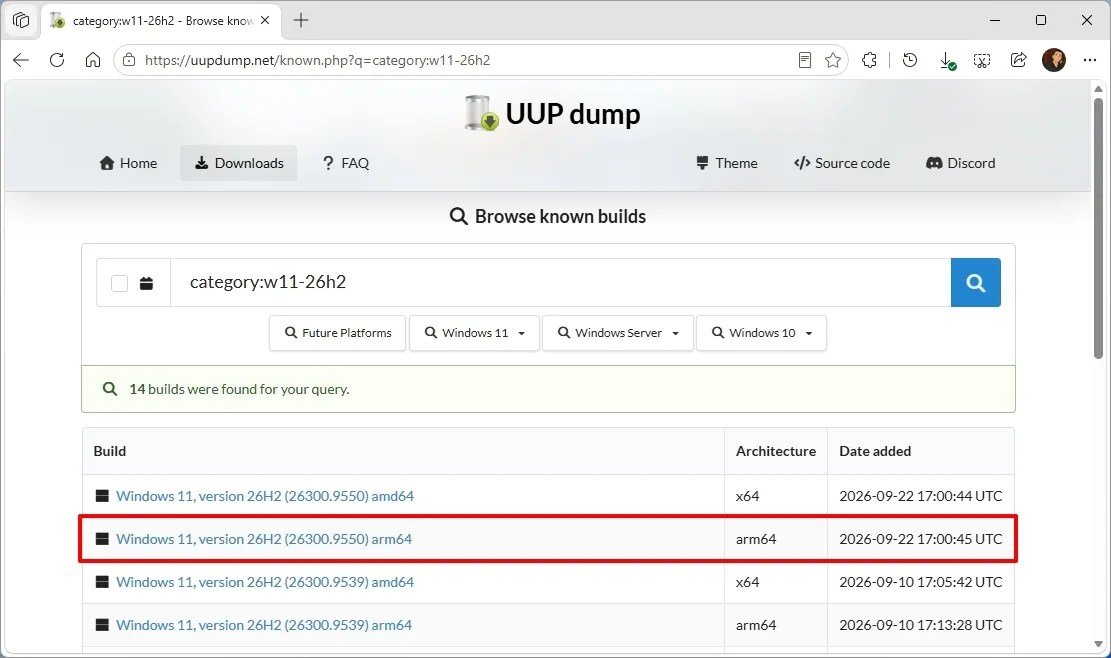Open build 26300.9539 amd64 link
Image resolution: width=1111 pixels, height=658 pixels.
pyautogui.click(x=265, y=582)
